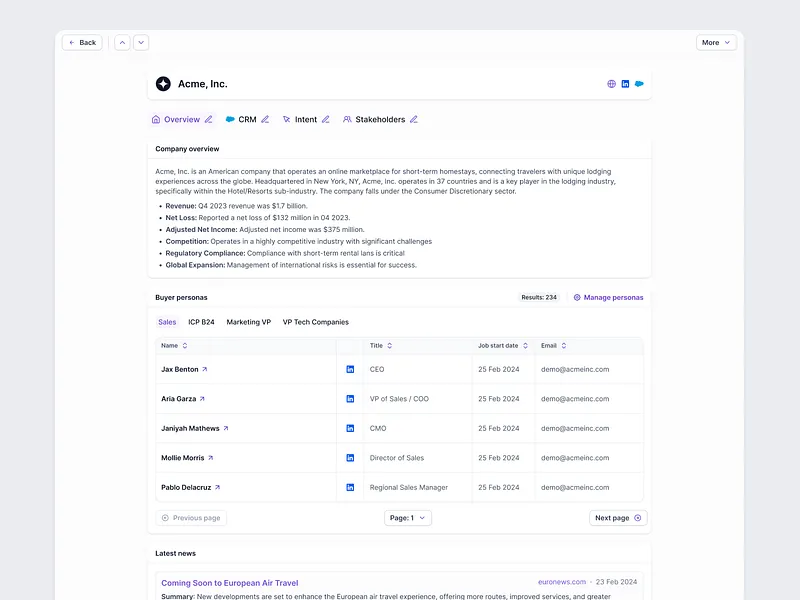Click the globe website icon
This screenshot has width=800, height=600.
click(611, 84)
